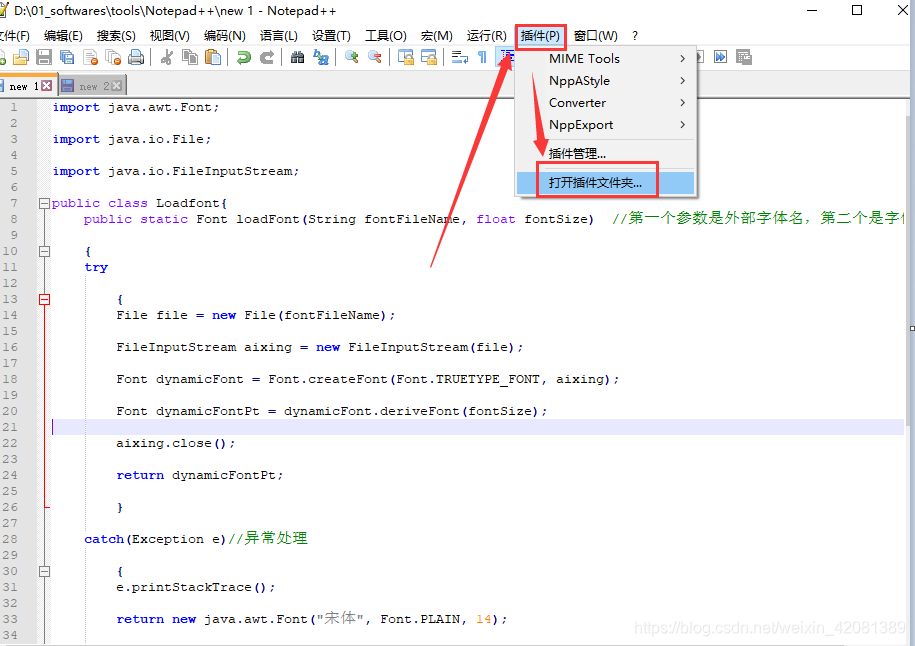Select the new 1 tab

(x=24, y=86)
